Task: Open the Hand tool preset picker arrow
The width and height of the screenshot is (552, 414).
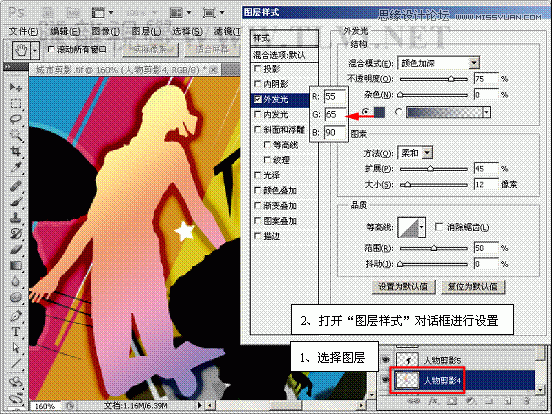Action: pyautogui.click(x=35, y=50)
